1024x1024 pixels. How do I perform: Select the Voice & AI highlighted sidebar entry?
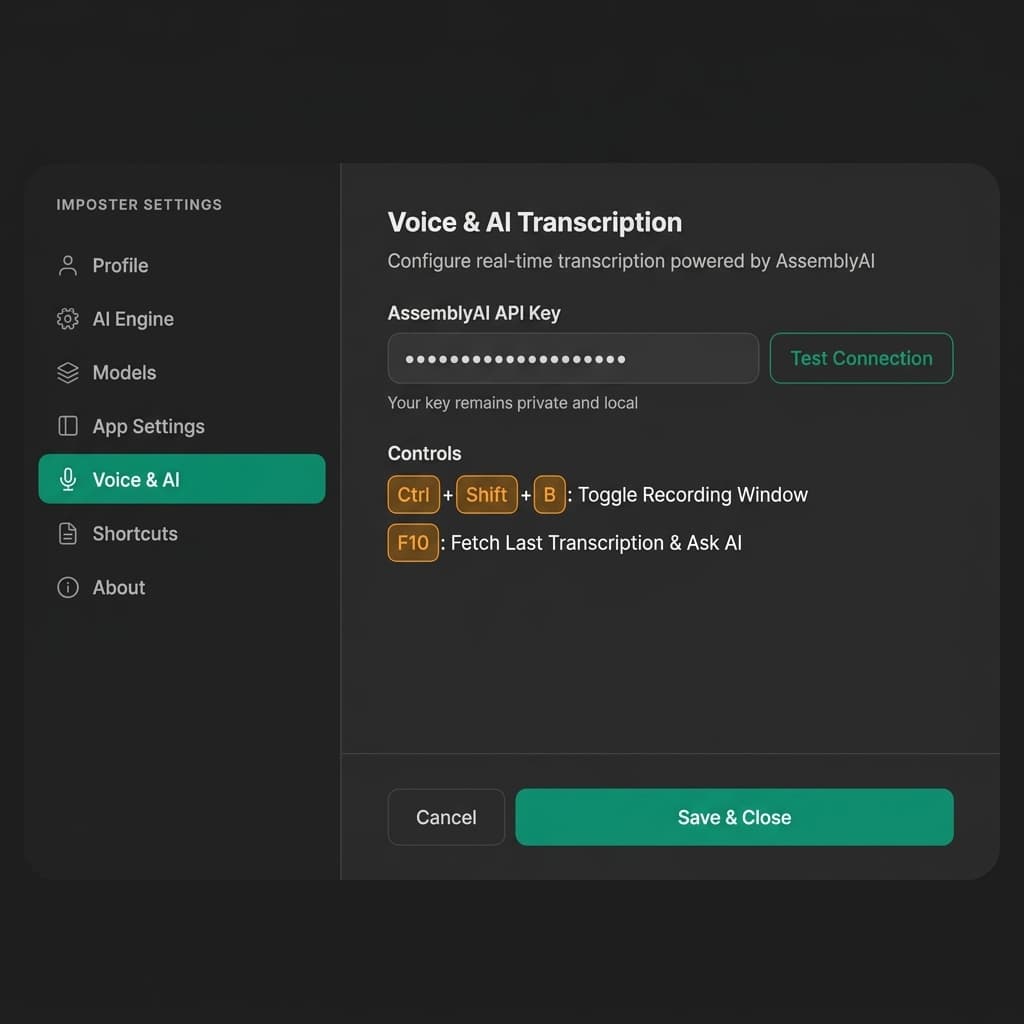point(182,480)
